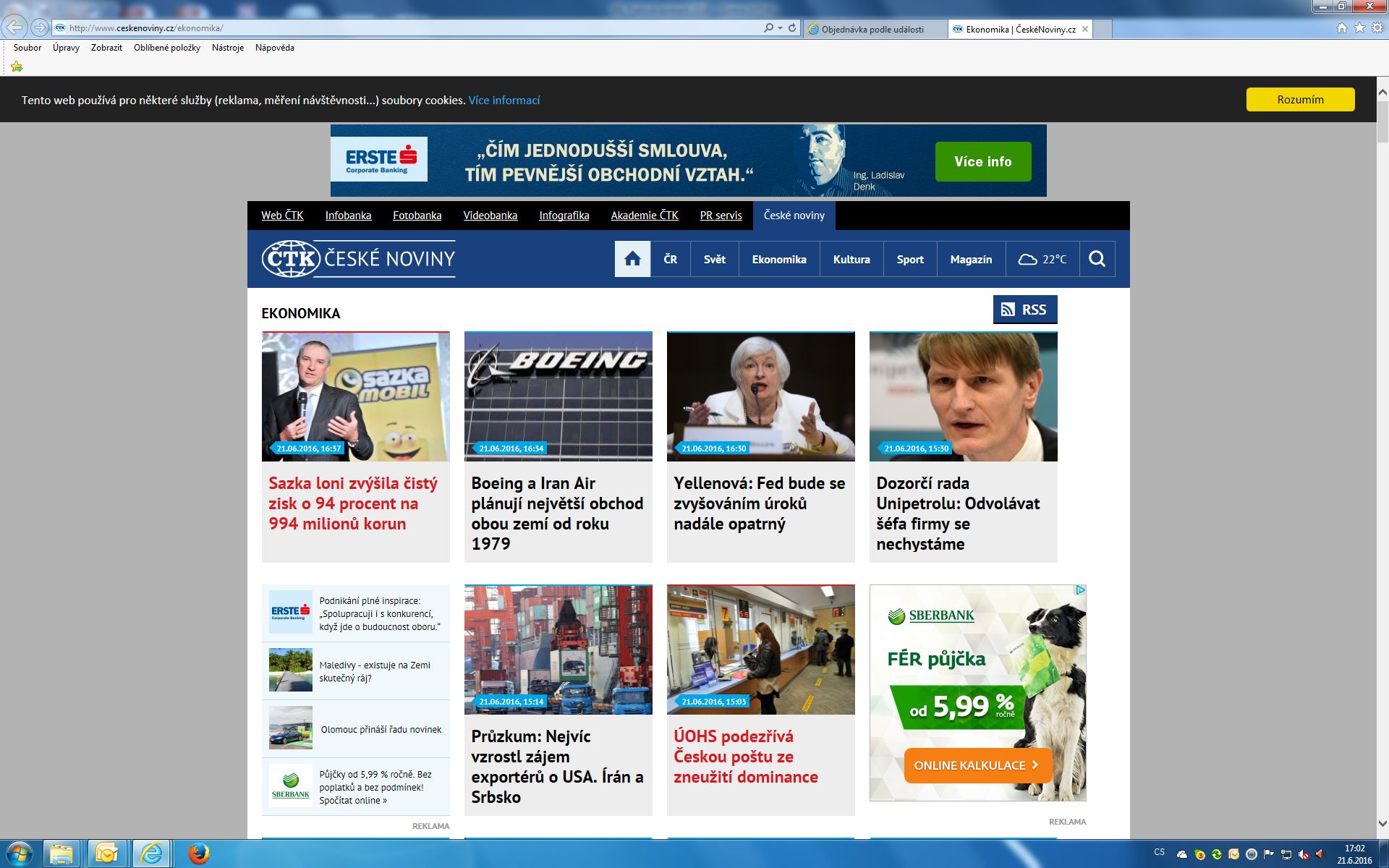Viewport: 1389px width, 868px height.
Task: Click the browser Forward arrow button
Action: tap(40, 27)
